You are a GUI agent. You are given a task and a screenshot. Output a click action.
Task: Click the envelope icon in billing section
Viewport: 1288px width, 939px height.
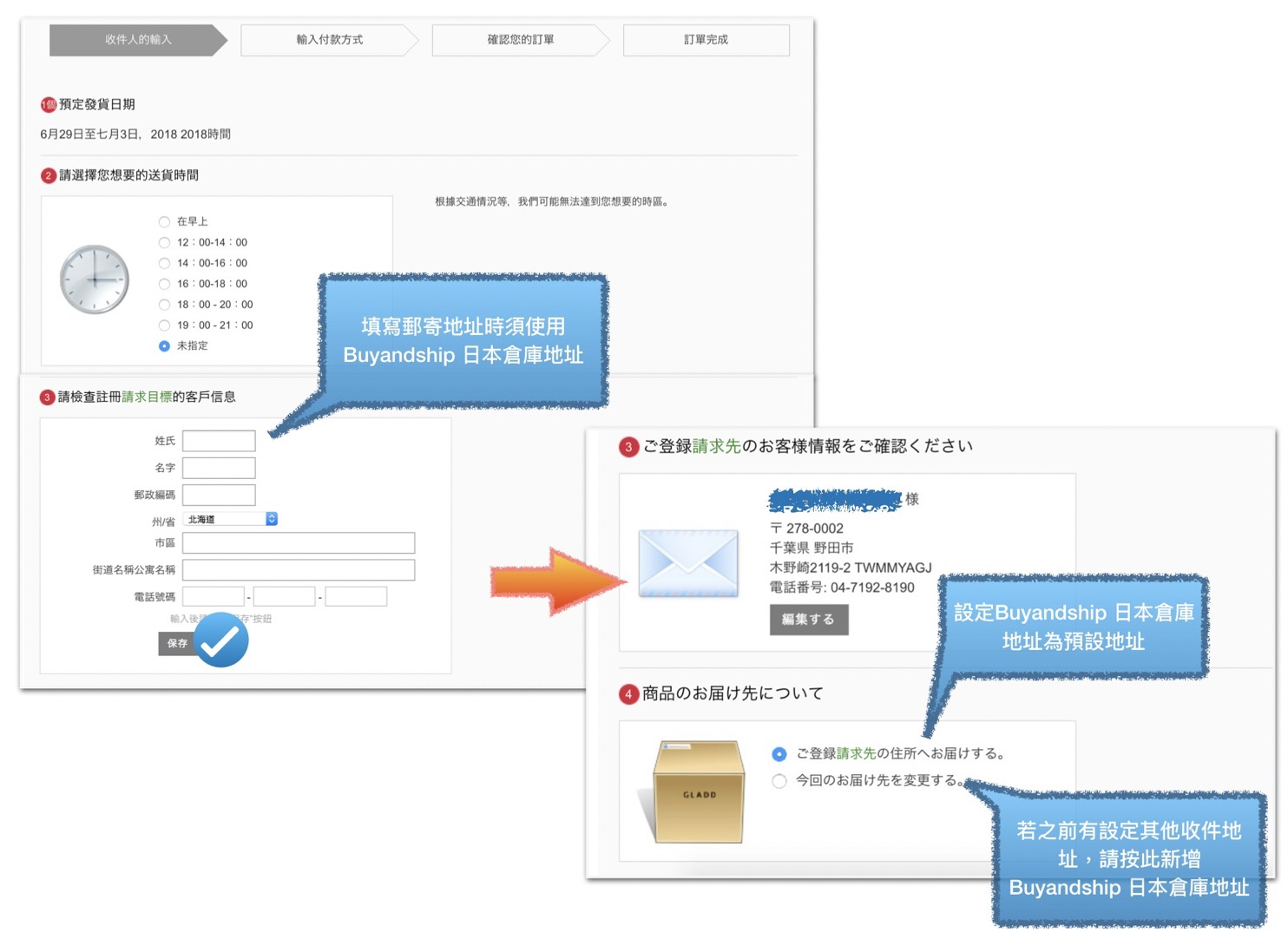point(687,563)
